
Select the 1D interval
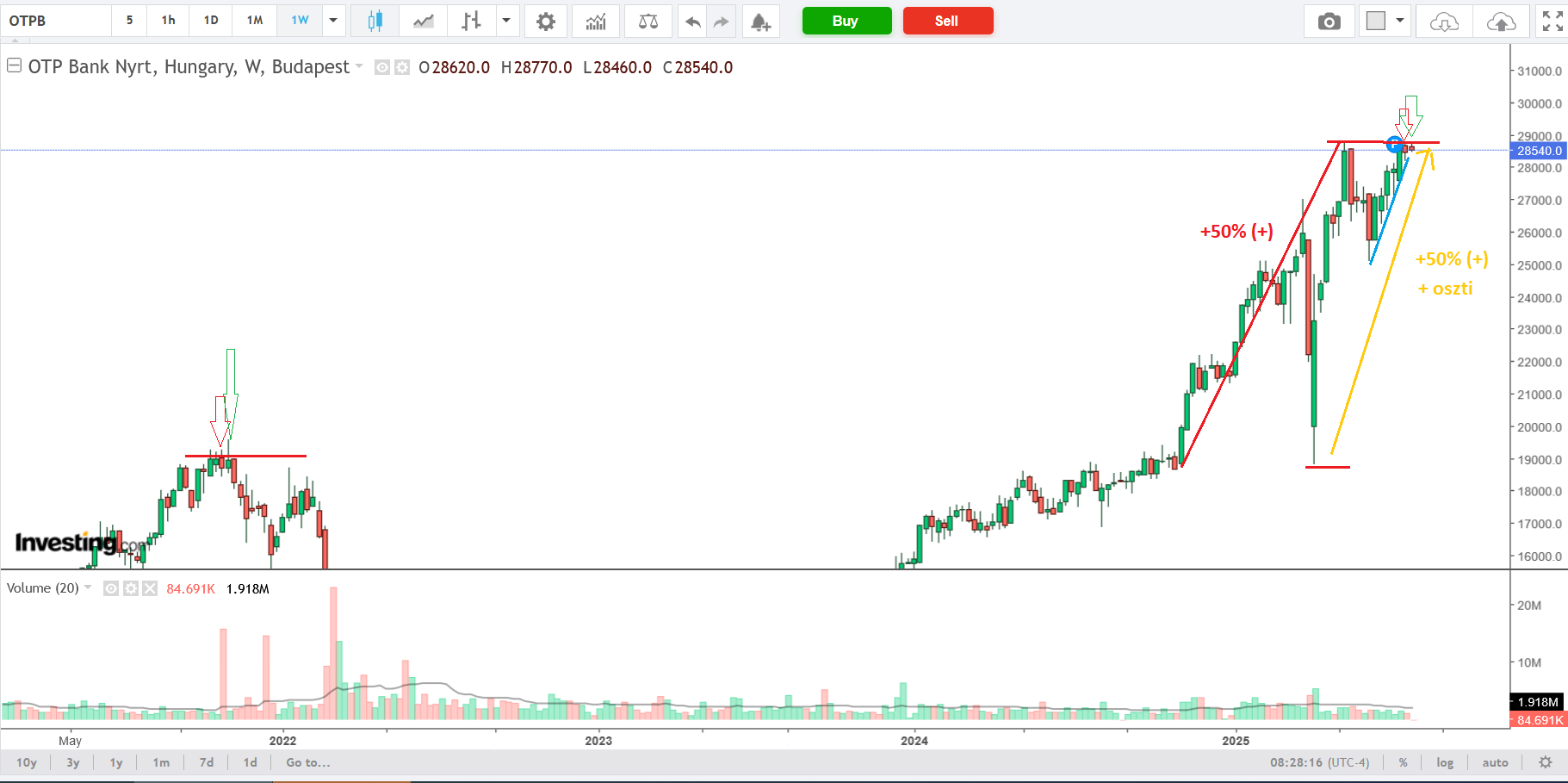point(211,21)
